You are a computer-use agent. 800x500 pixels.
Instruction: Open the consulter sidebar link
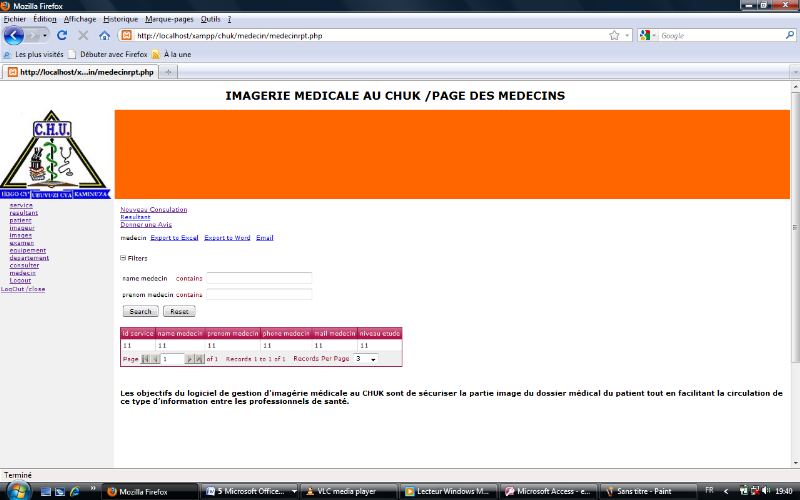pyautogui.click(x=24, y=265)
